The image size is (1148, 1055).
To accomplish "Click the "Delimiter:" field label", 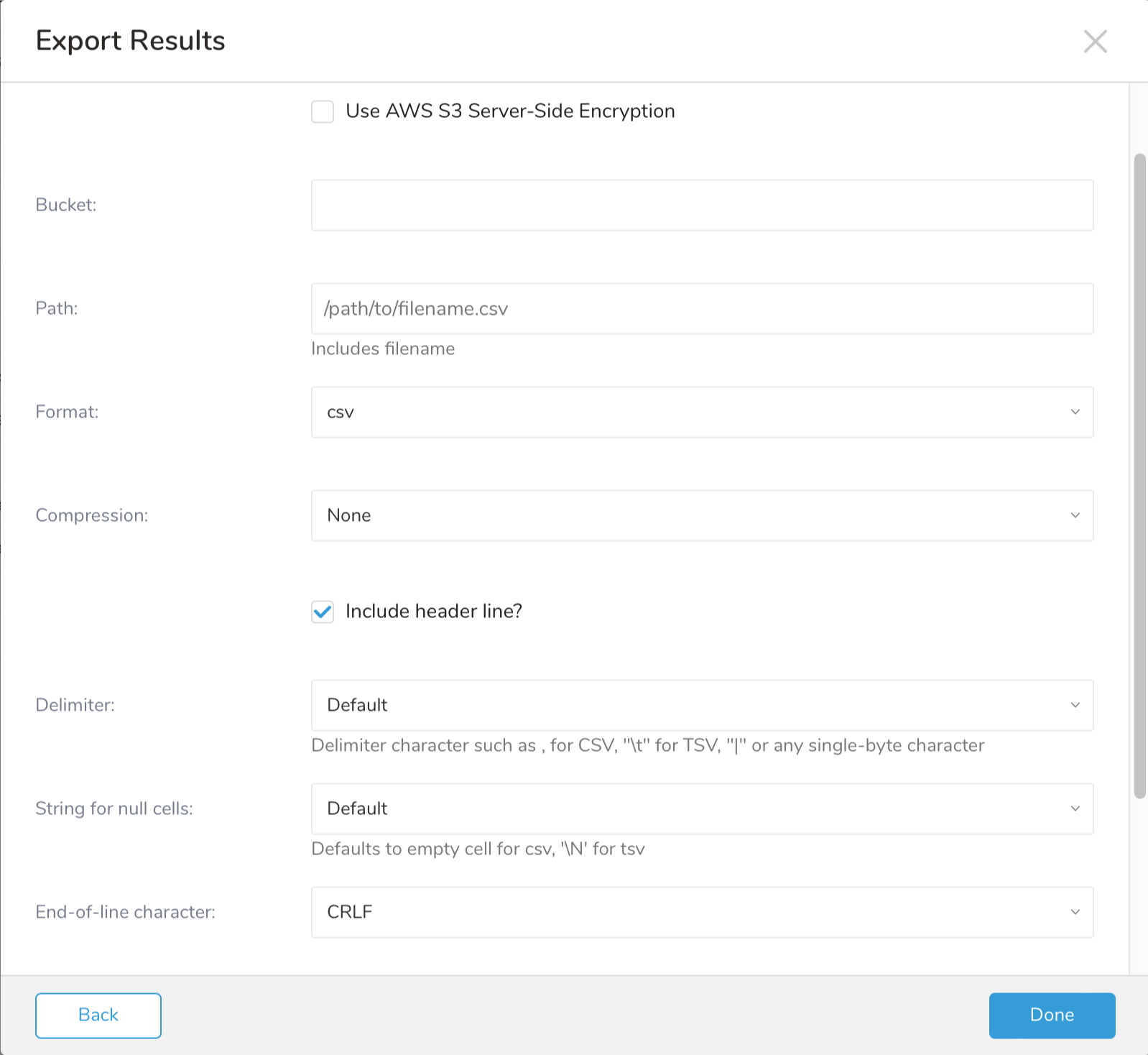I will click(x=75, y=706).
